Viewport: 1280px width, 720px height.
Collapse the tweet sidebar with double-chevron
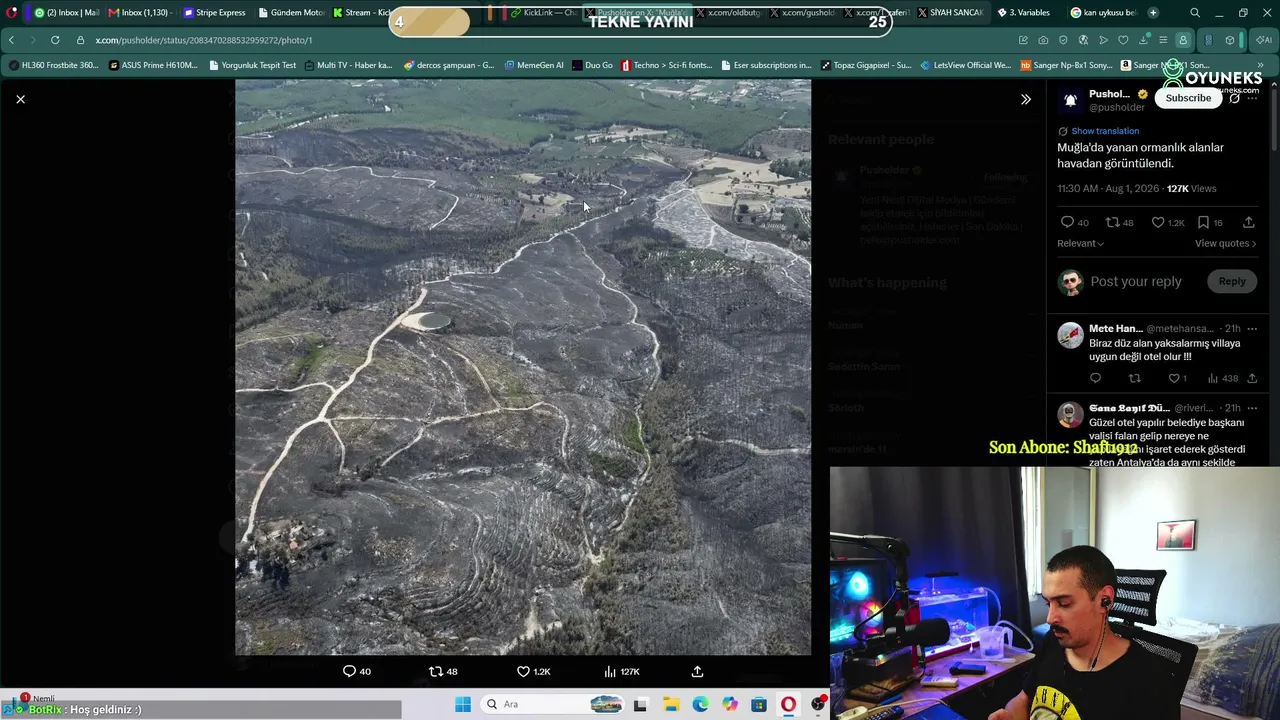1025,99
